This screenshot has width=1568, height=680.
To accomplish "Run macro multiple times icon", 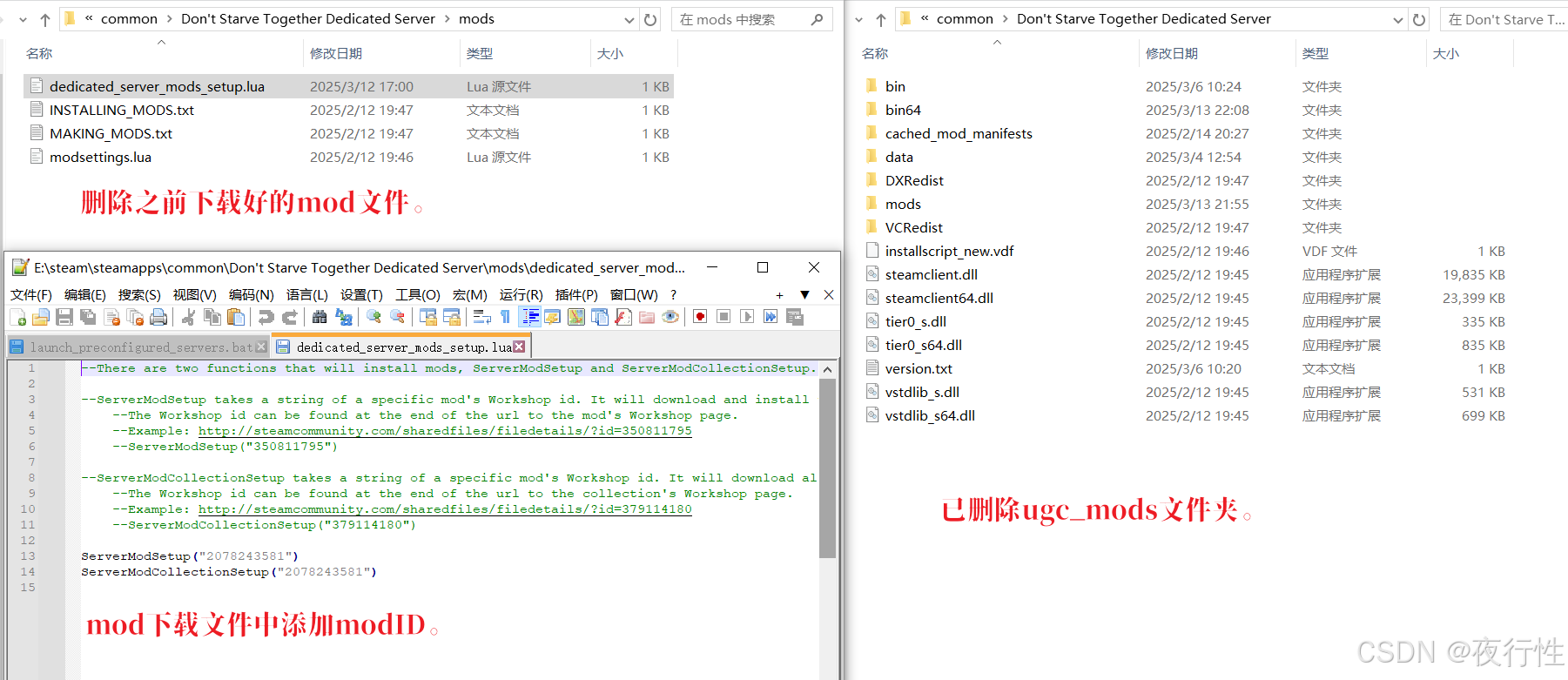I will (771, 317).
